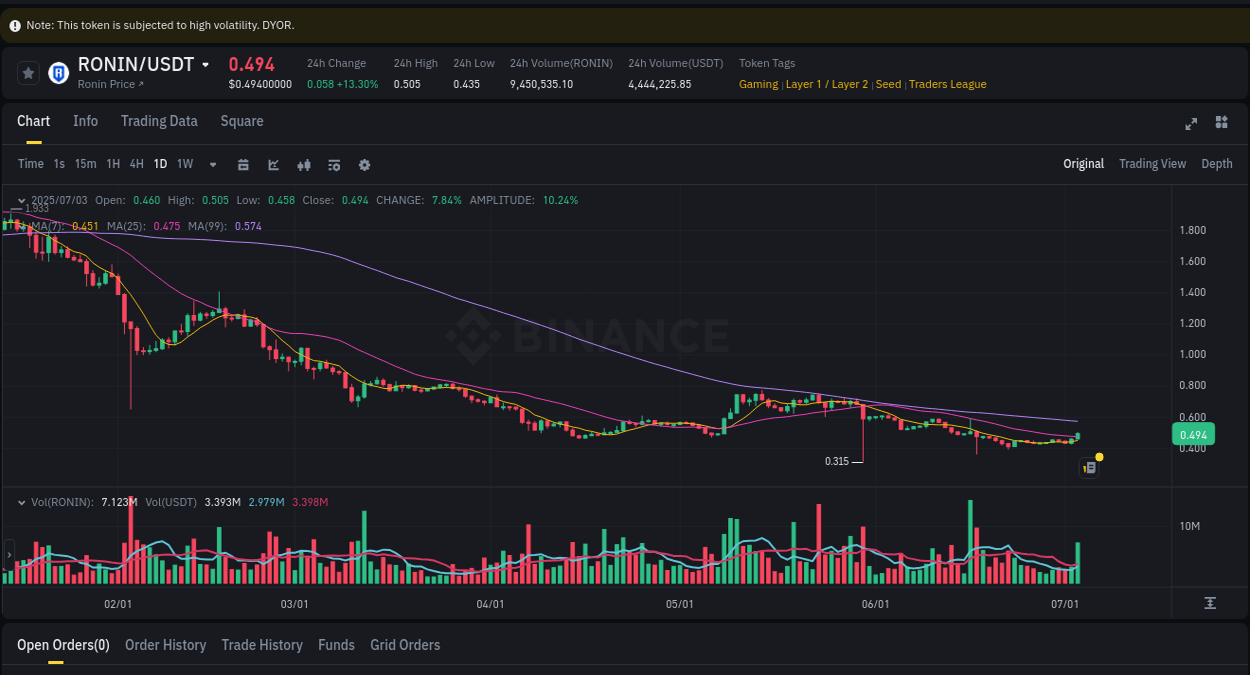
Task: Enter fullscreen mode with the expand arrows icon
Action: click(1190, 123)
